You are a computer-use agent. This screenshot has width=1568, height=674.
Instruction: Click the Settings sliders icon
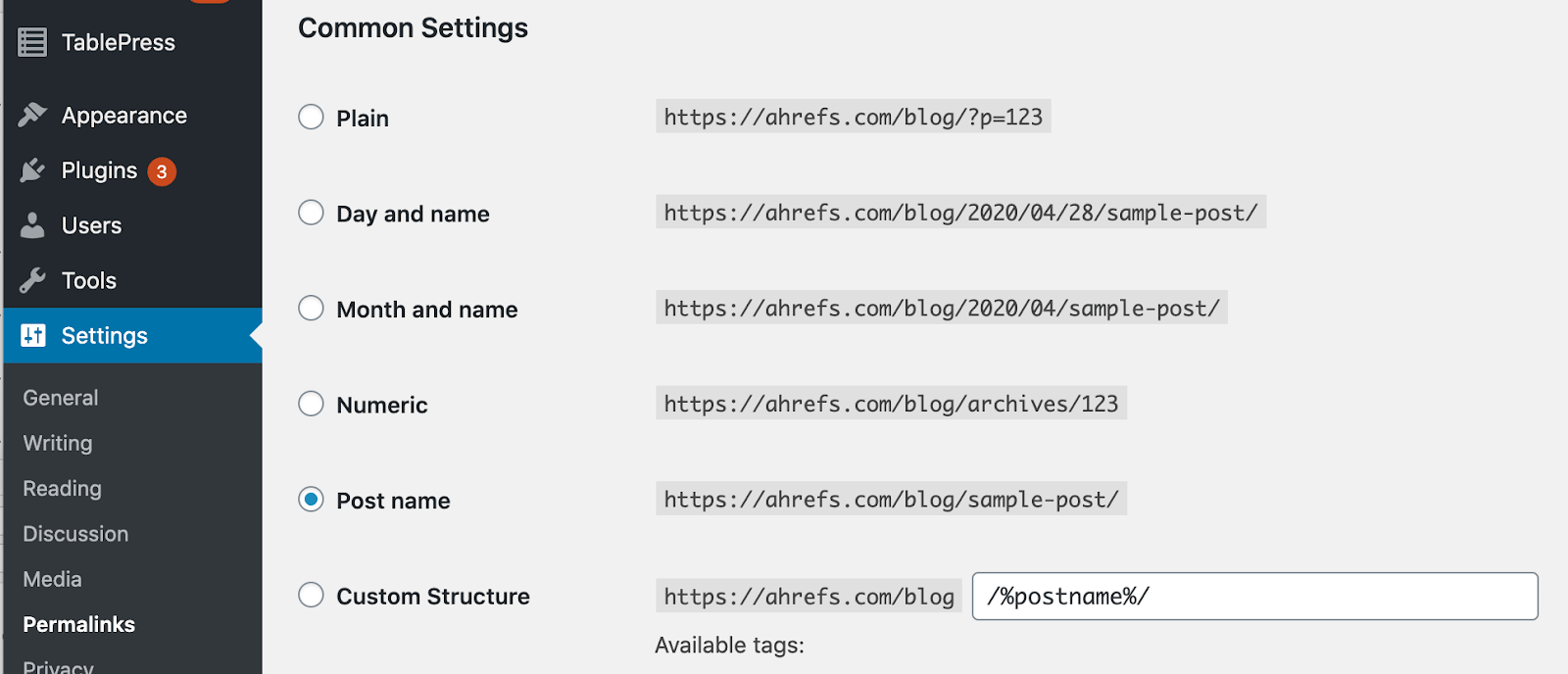coord(32,335)
